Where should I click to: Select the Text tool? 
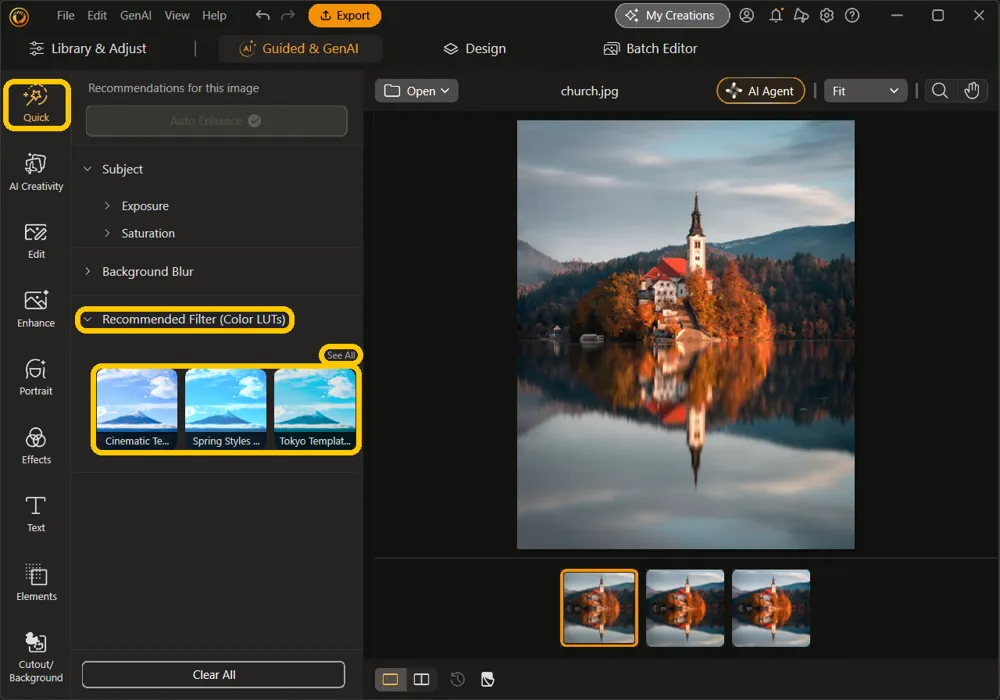pos(36,514)
